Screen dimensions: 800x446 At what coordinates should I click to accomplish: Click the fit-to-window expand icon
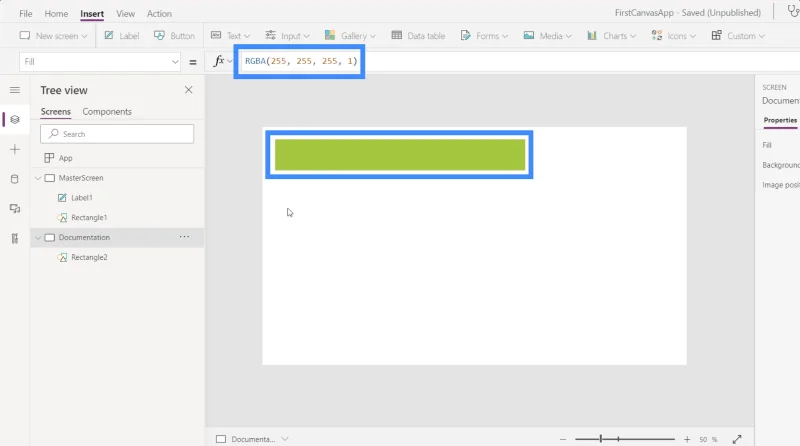737,439
